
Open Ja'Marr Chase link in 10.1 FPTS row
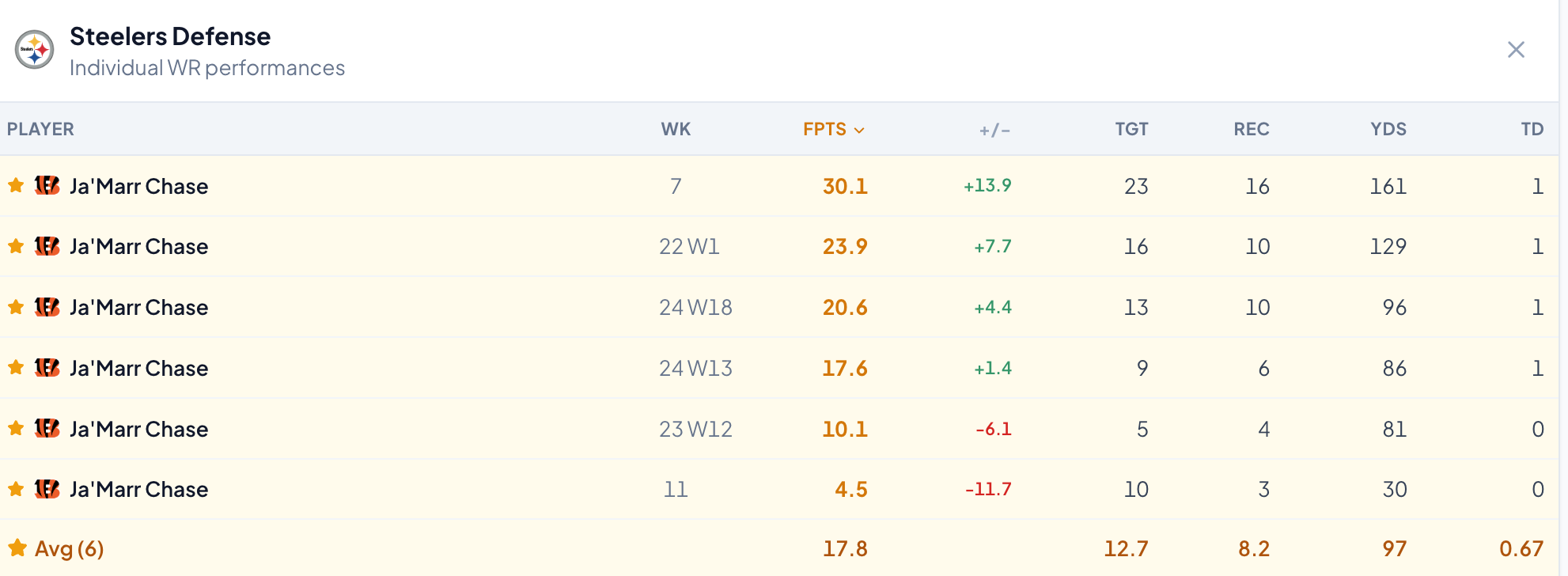[x=138, y=429]
